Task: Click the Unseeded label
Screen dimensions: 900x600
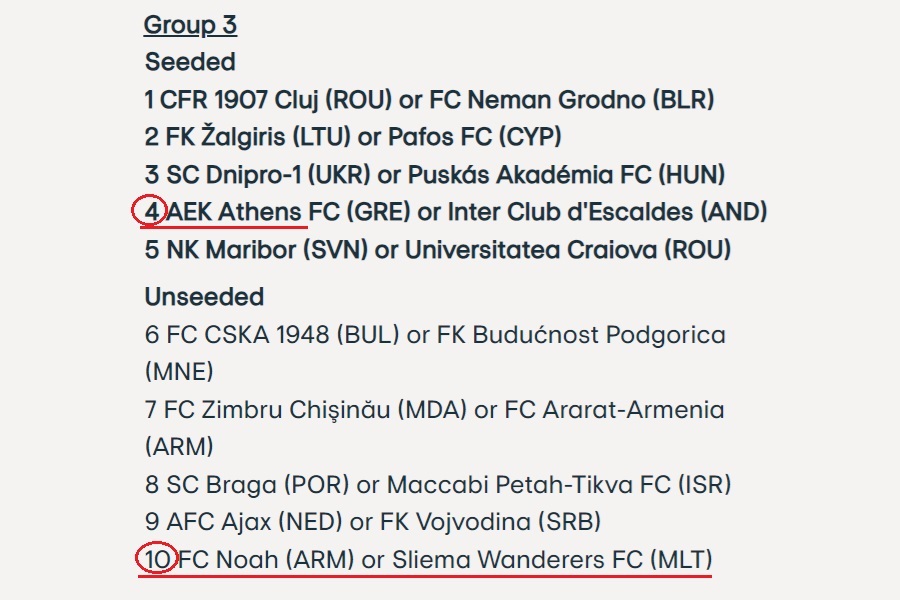Action: (x=204, y=297)
